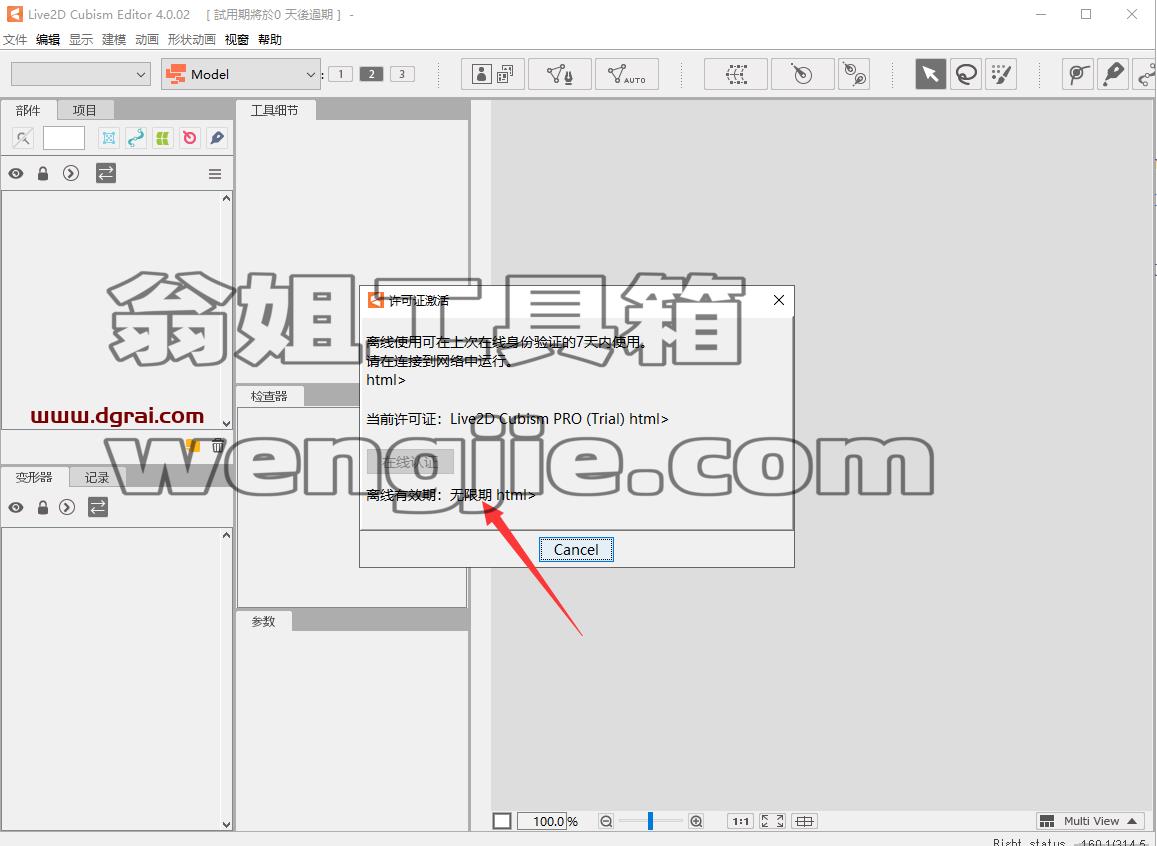Select the brush selection tool
The image size is (1157, 846).
tap(1001, 74)
